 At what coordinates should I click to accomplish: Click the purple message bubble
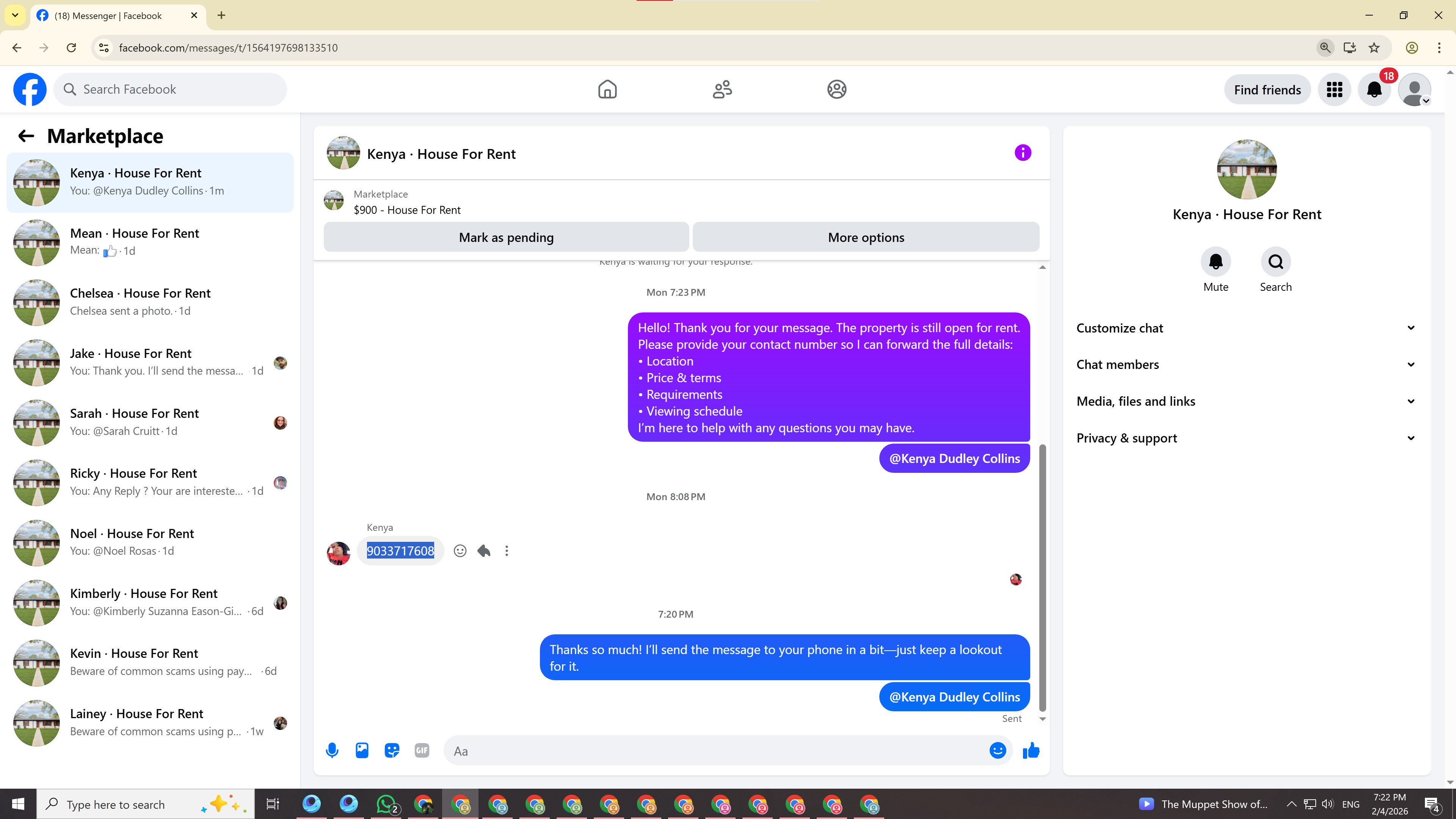point(828,377)
